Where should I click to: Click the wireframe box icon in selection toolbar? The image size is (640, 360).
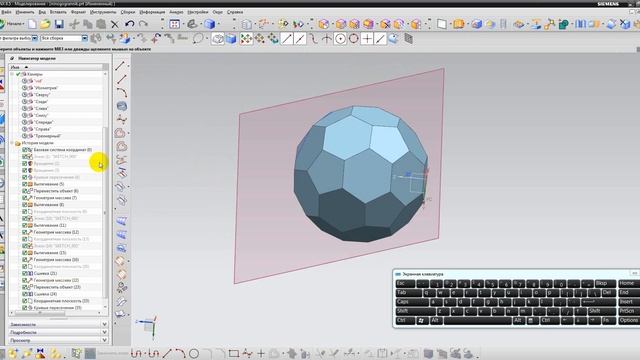point(218,39)
